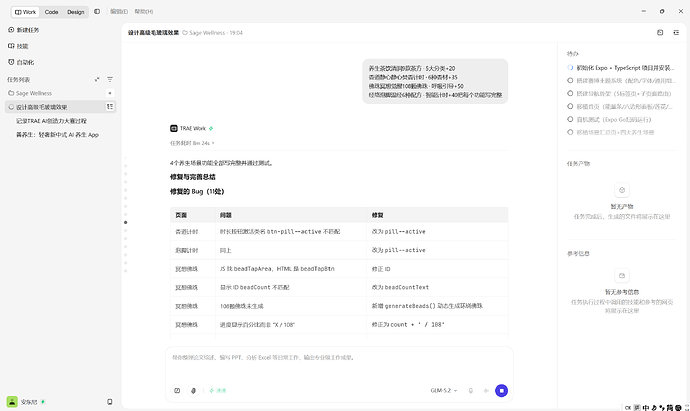
Task: Toggle the first todo item Expo TypeScript circle
Action: point(570,68)
